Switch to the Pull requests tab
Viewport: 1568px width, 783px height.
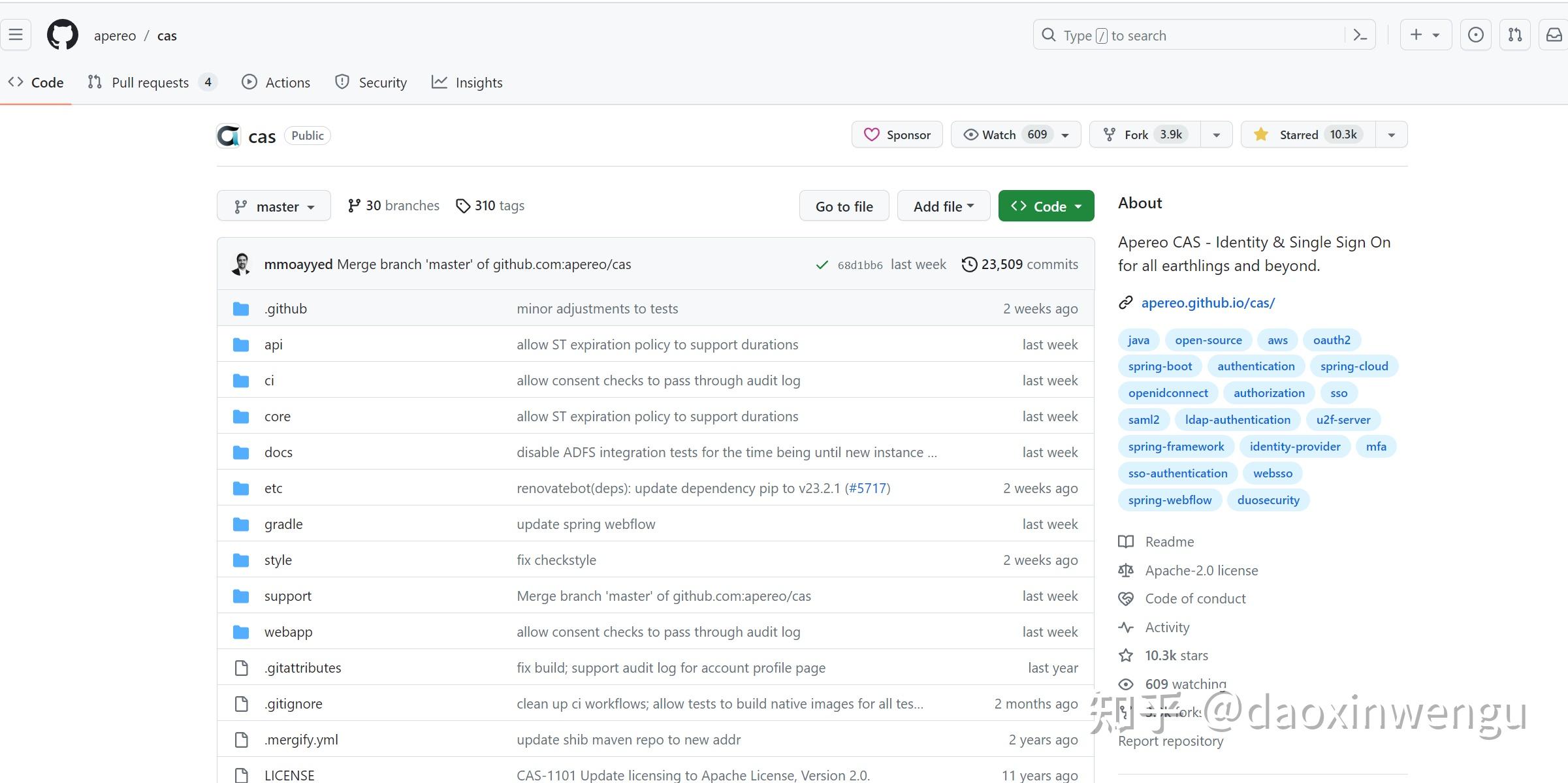coord(150,82)
